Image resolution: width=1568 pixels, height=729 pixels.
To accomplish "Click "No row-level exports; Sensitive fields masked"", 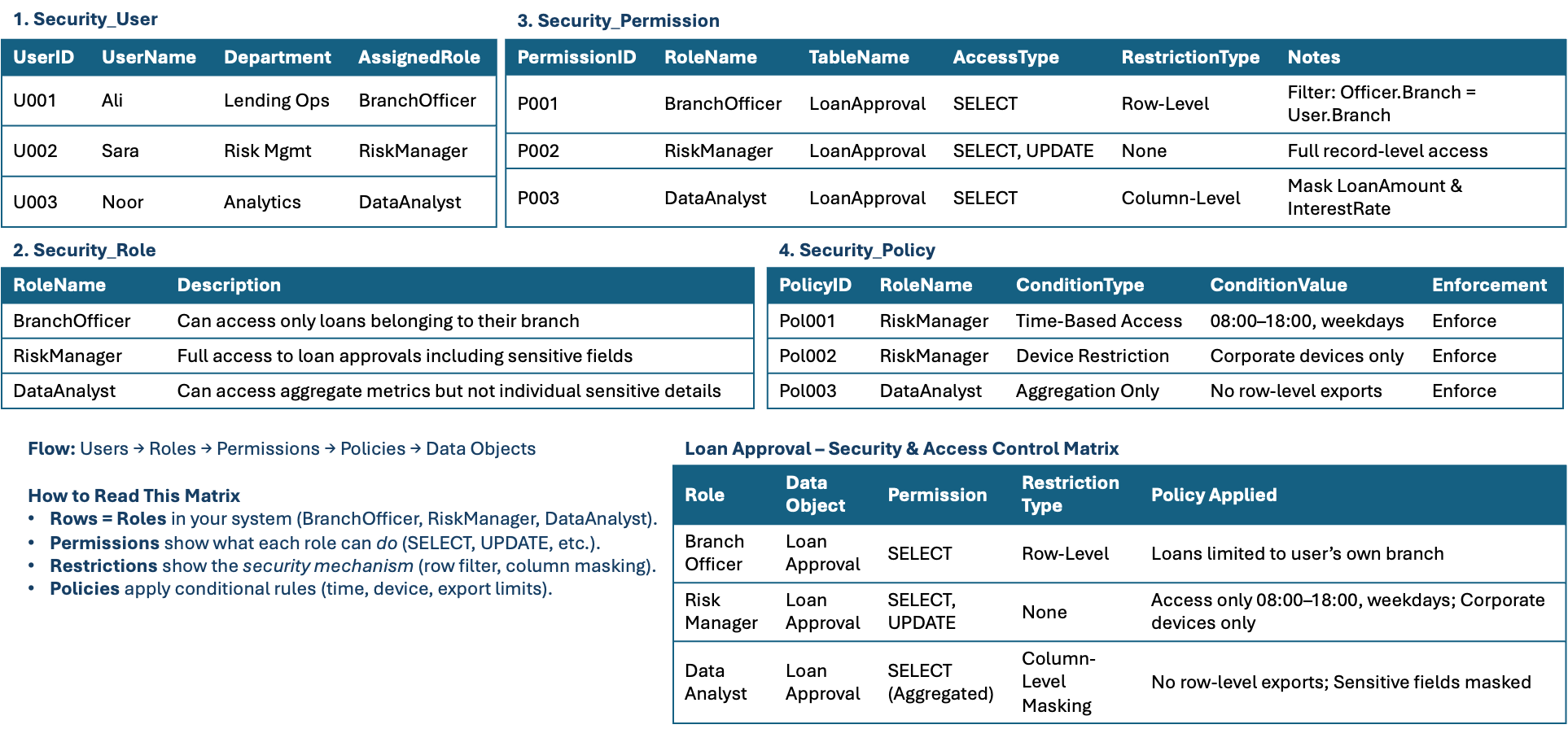I will pos(1341,682).
